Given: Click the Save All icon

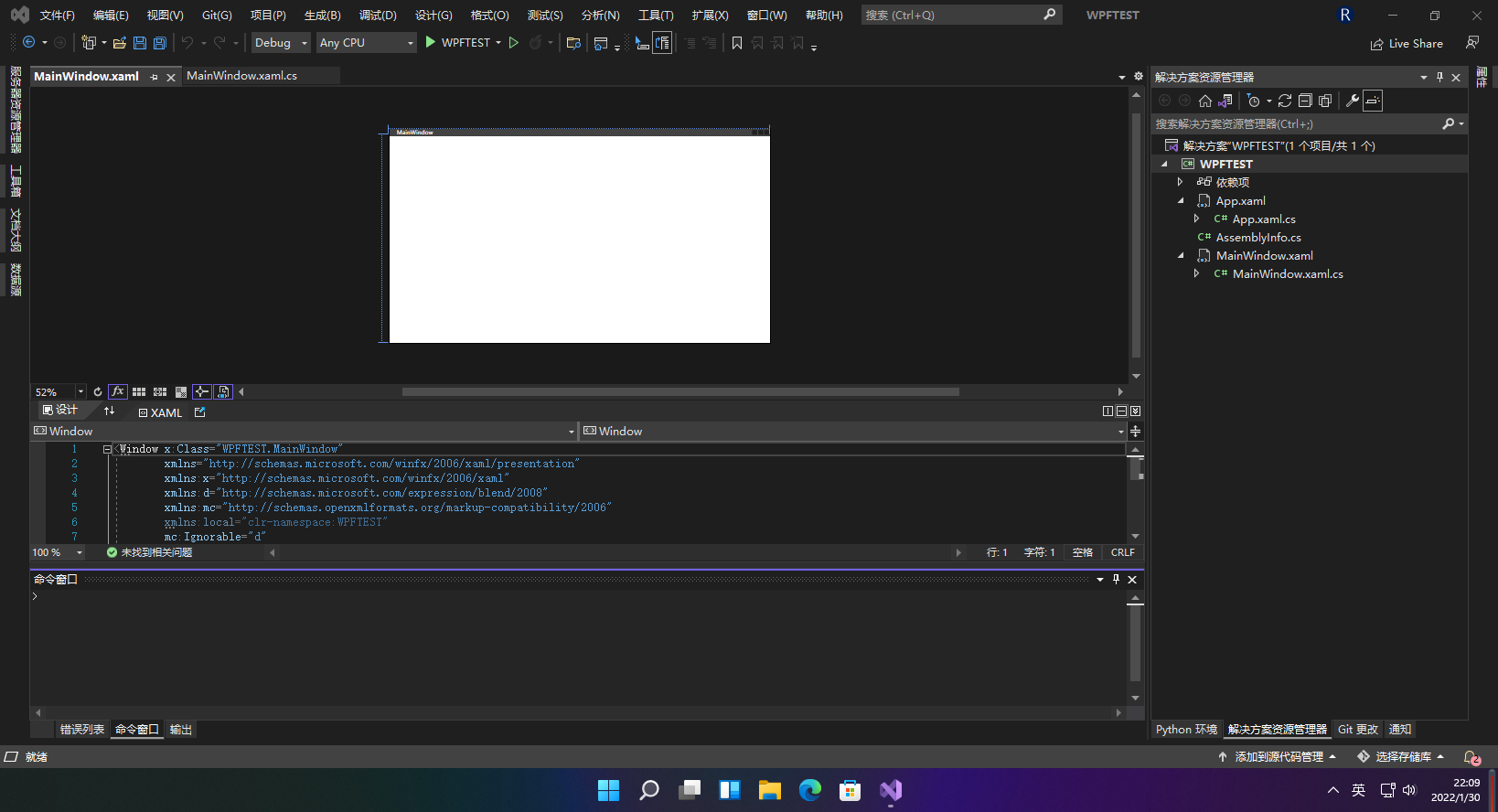Looking at the screenshot, I should (160, 43).
